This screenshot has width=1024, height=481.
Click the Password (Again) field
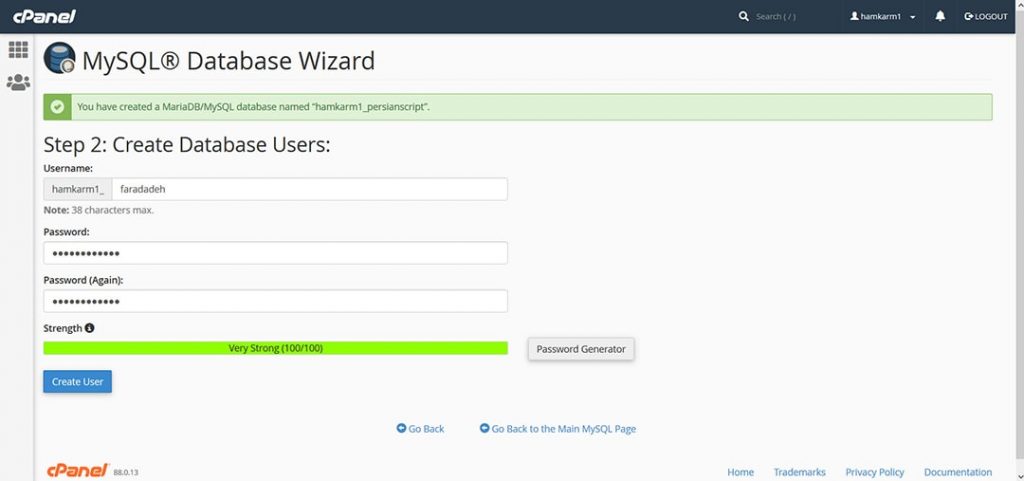click(276, 301)
